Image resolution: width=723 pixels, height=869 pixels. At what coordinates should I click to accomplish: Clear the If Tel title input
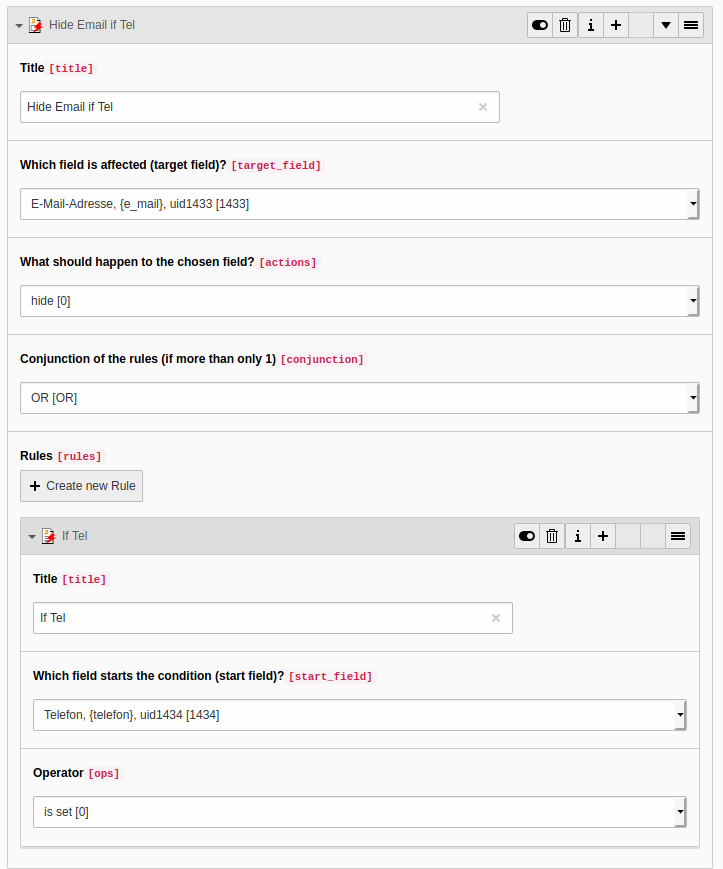coord(496,618)
